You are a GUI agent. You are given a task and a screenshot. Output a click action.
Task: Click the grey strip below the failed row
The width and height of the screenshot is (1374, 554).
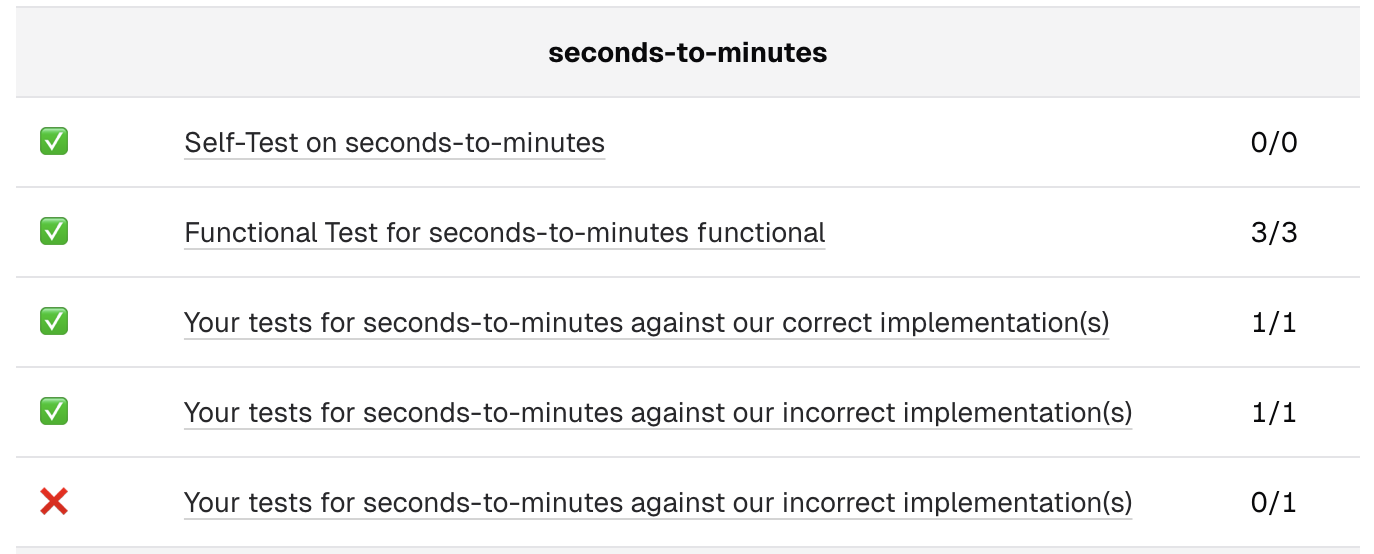click(687, 550)
